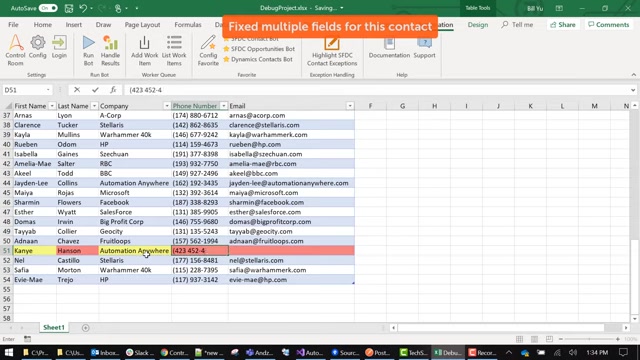The height and width of the screenshot is (360, 640).
Task: Cancel the formula bar entry
Action: point(77,90)
